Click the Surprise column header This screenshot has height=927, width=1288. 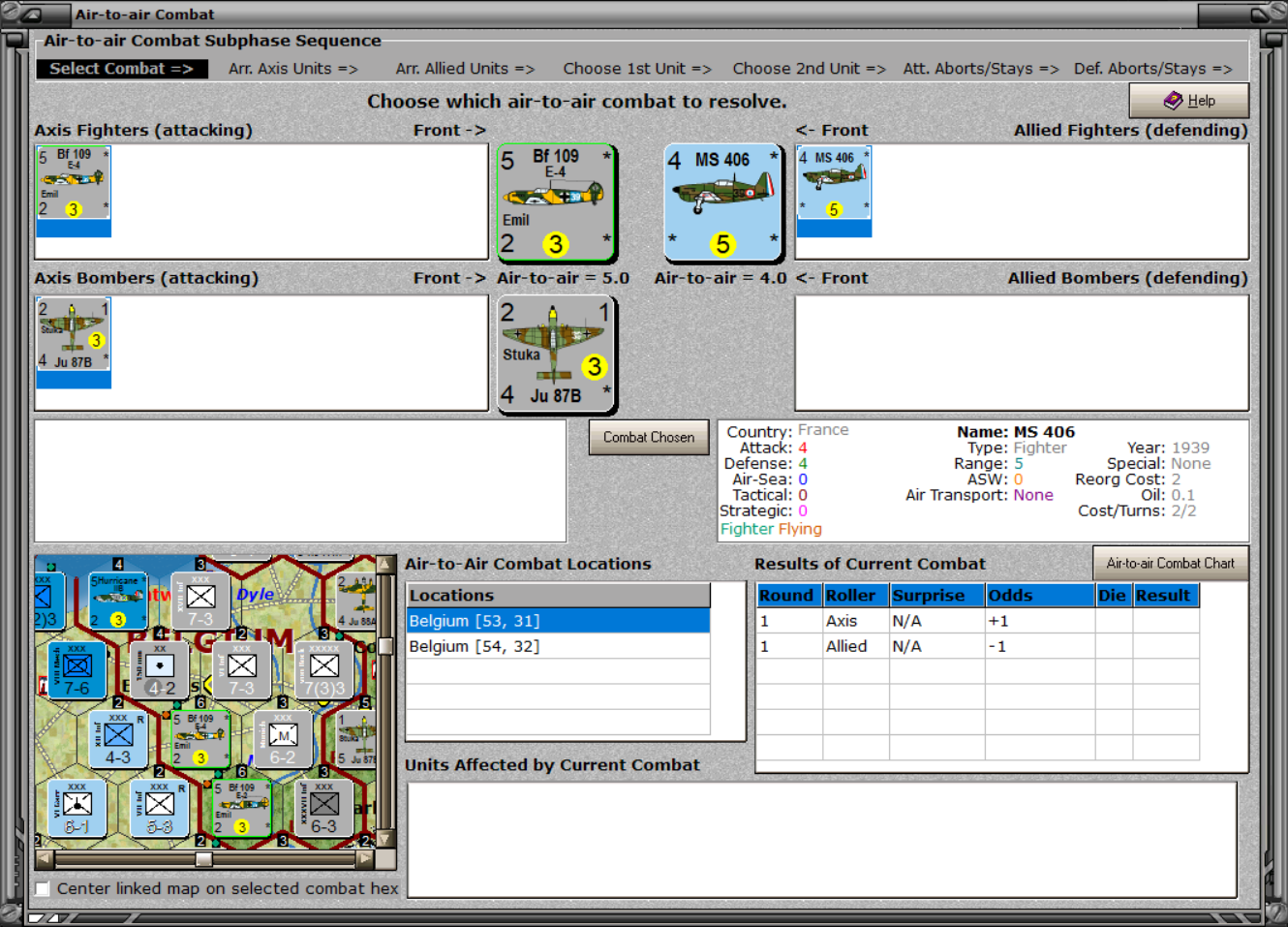point(936,596)
